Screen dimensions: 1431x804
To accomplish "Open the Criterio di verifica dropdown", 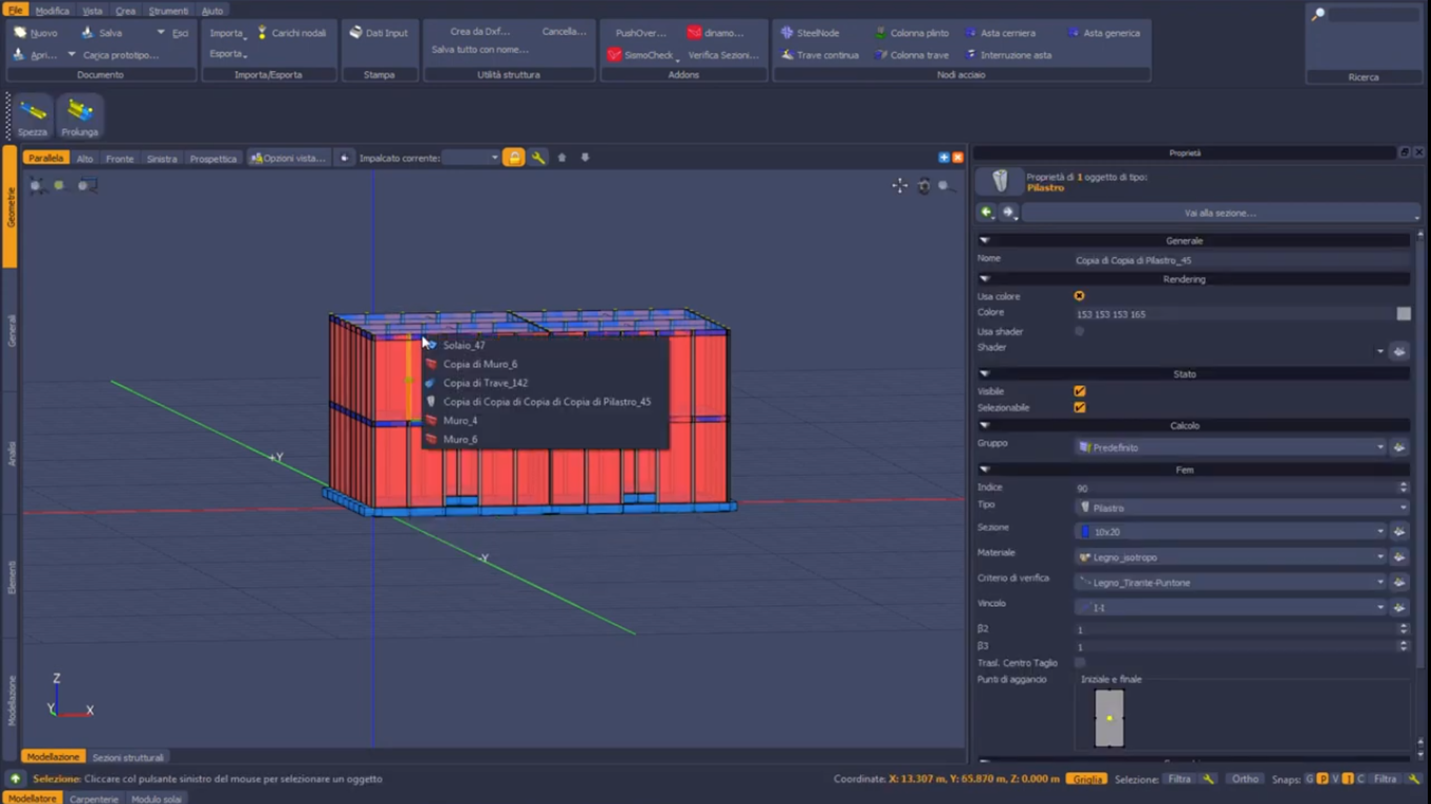I will click(x=1231, y=582).
